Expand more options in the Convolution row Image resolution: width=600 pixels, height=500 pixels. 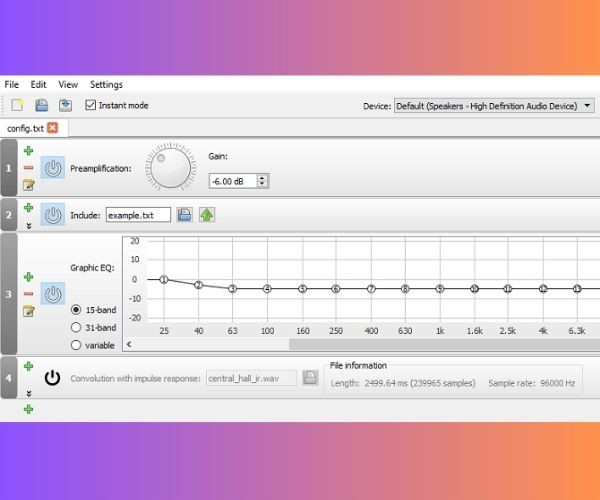point(29,393)
